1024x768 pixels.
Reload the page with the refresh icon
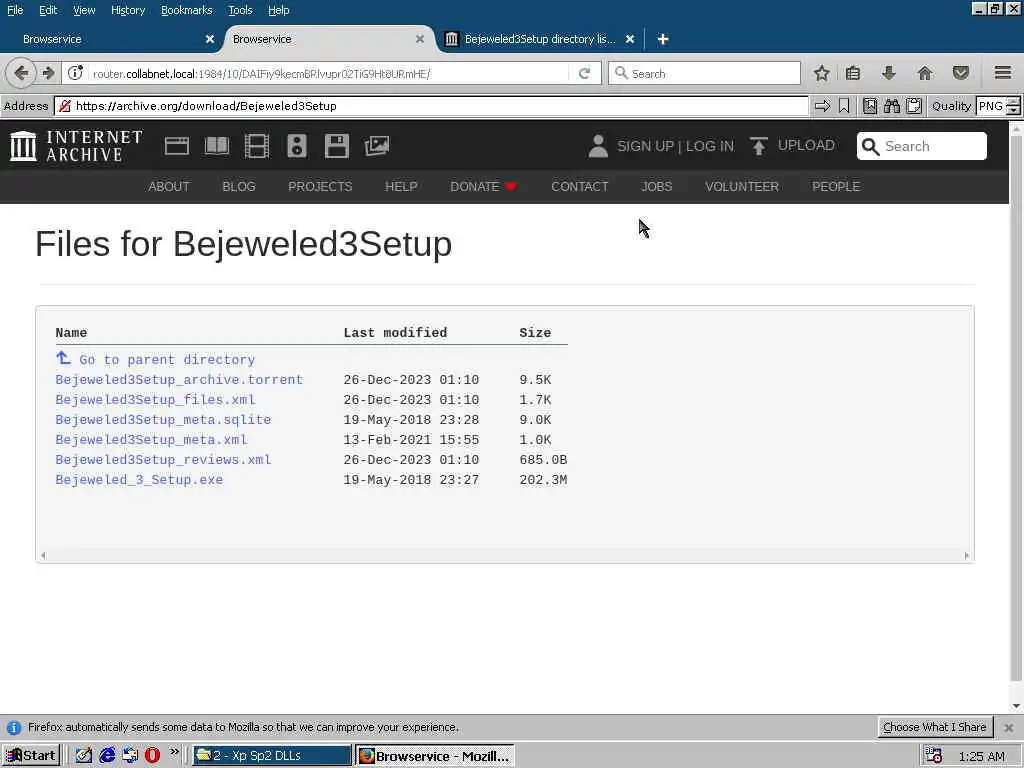[584, 73]
